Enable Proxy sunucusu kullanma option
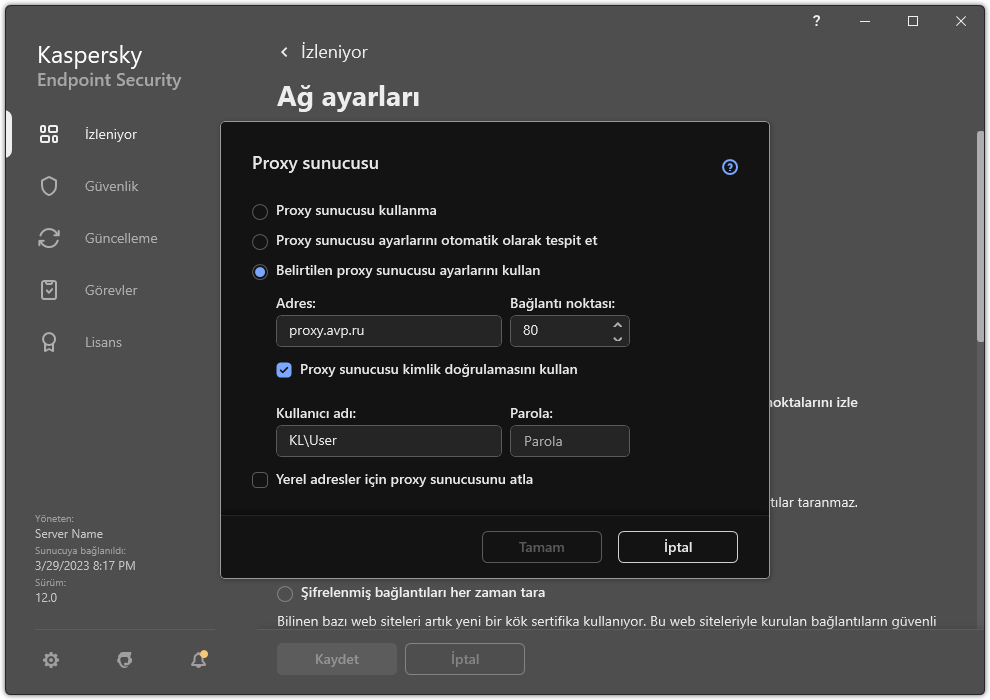 pos(260,211)
